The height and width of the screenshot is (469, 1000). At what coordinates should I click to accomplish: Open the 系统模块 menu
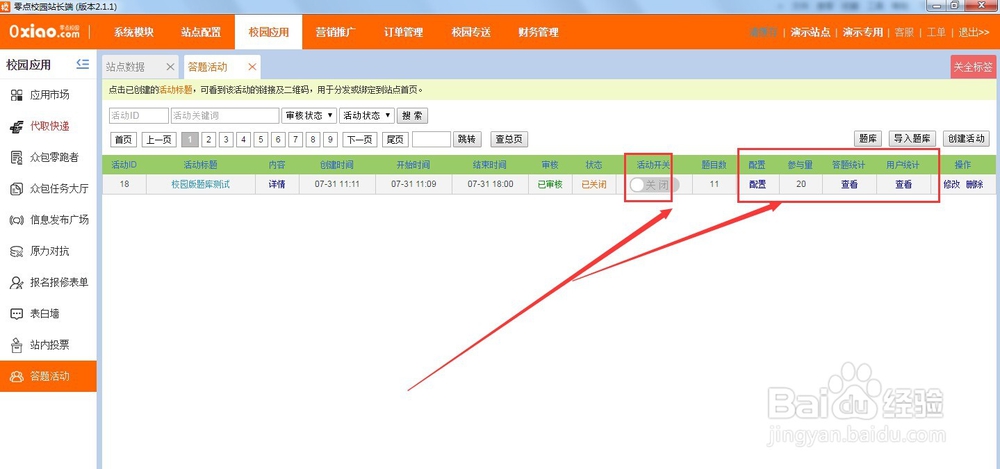coord(134,32)
